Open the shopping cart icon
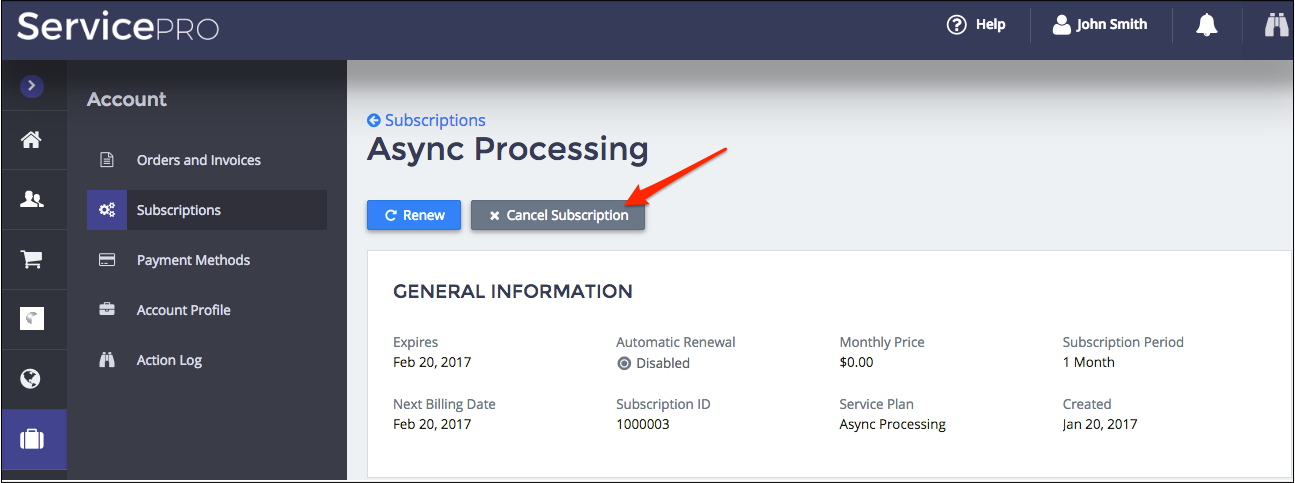The image size is (1295, 483). [x=32, y=259]
